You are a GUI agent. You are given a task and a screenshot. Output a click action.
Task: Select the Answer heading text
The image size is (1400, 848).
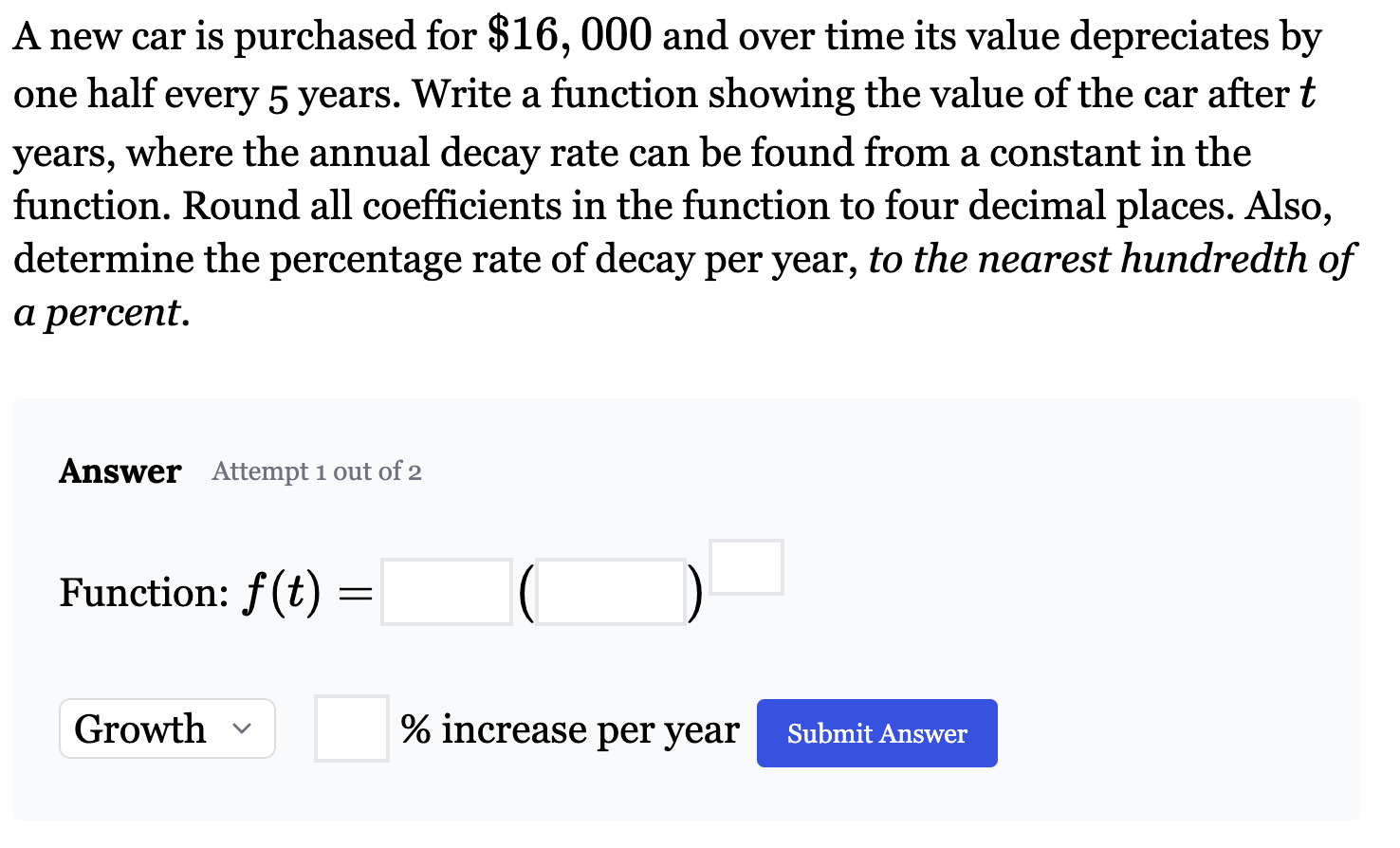click(120, 471)
